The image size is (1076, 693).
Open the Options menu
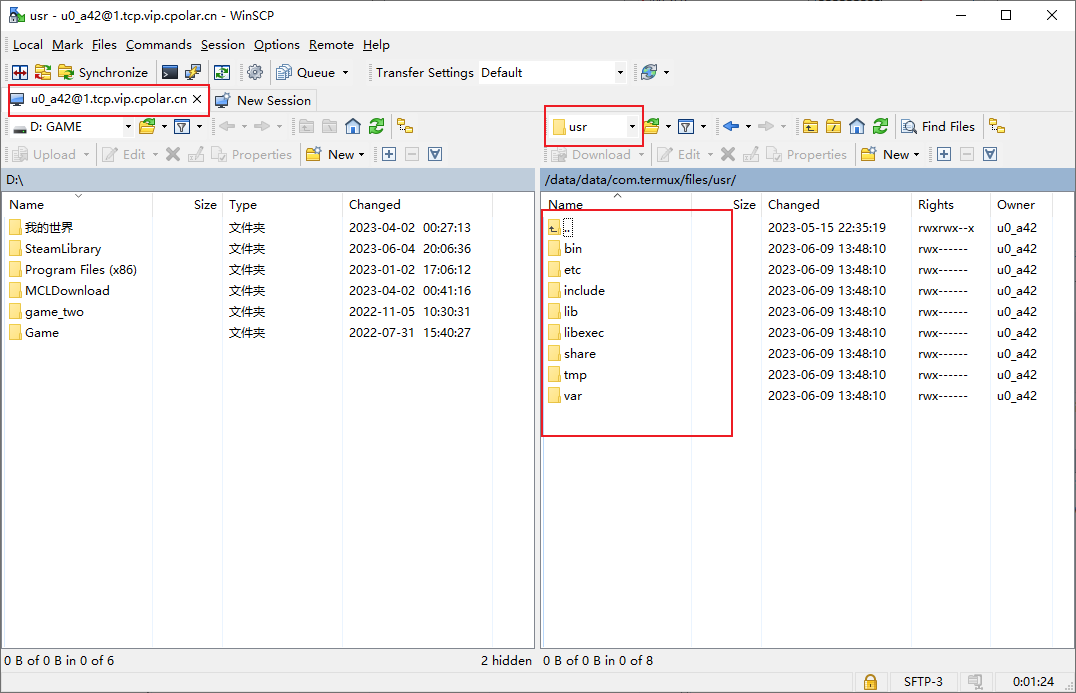coord(277,45)
